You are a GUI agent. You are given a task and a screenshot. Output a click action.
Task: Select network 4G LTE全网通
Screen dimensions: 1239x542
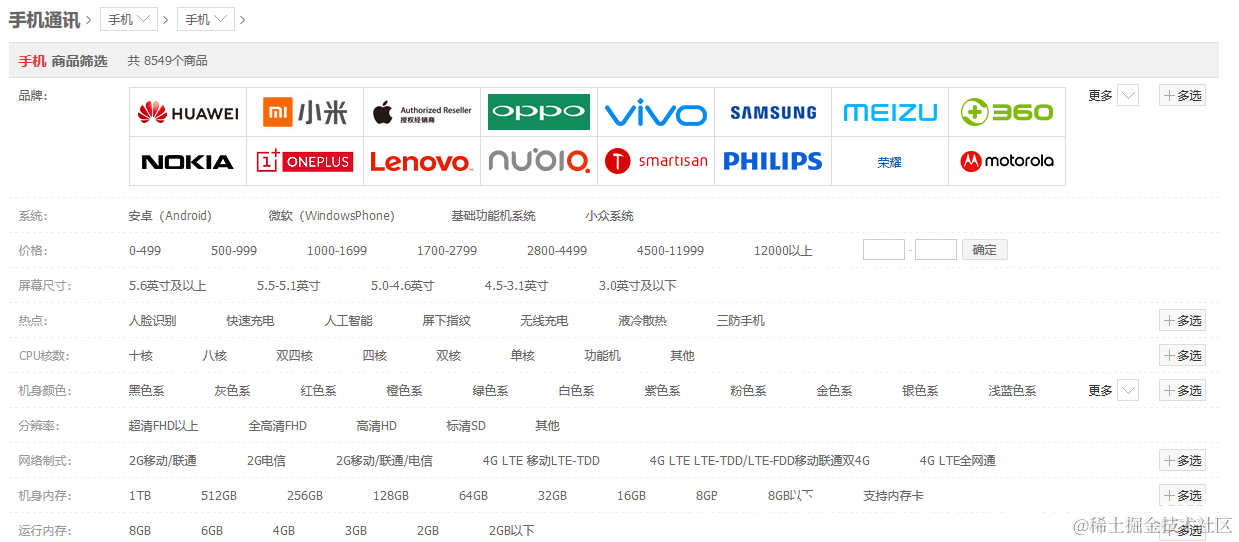pyautogui.click(x=958, y=461)
